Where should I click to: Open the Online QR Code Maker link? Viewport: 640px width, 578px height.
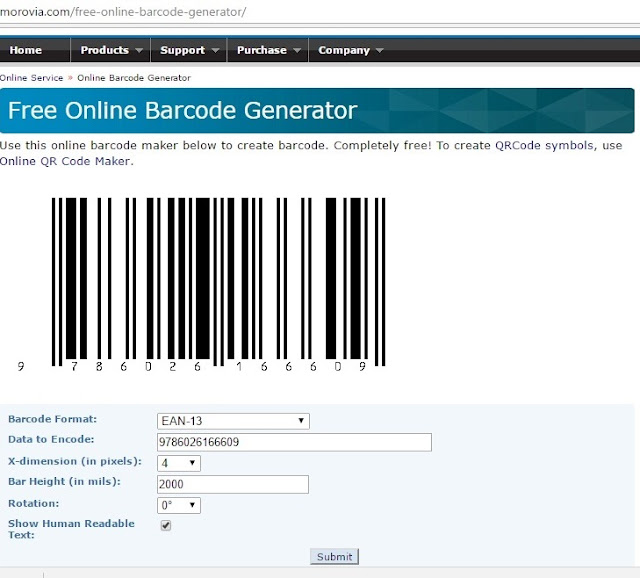coord(65,161)
